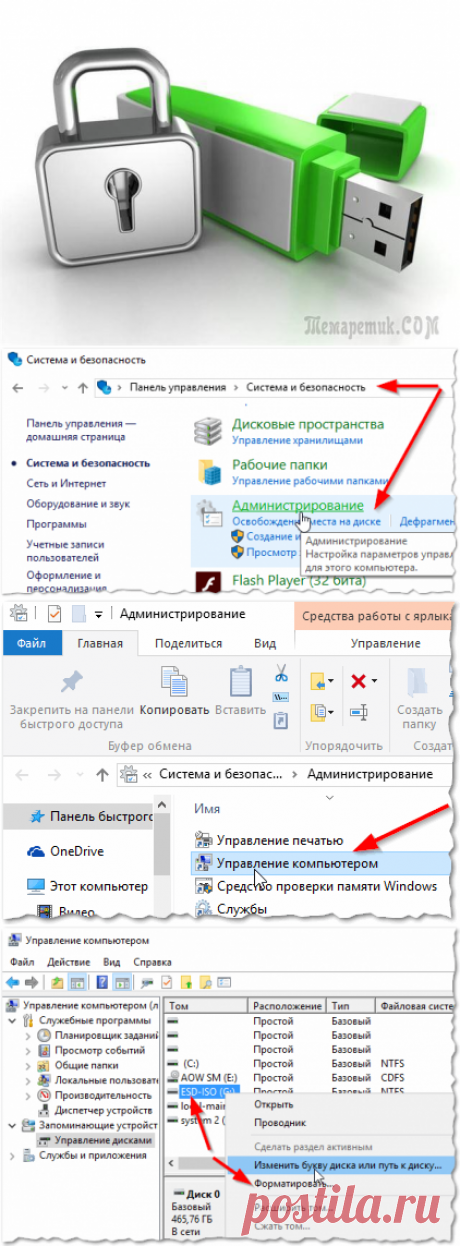
Task: Click the Рабочие папки folder icon
Action: [208, 471]
